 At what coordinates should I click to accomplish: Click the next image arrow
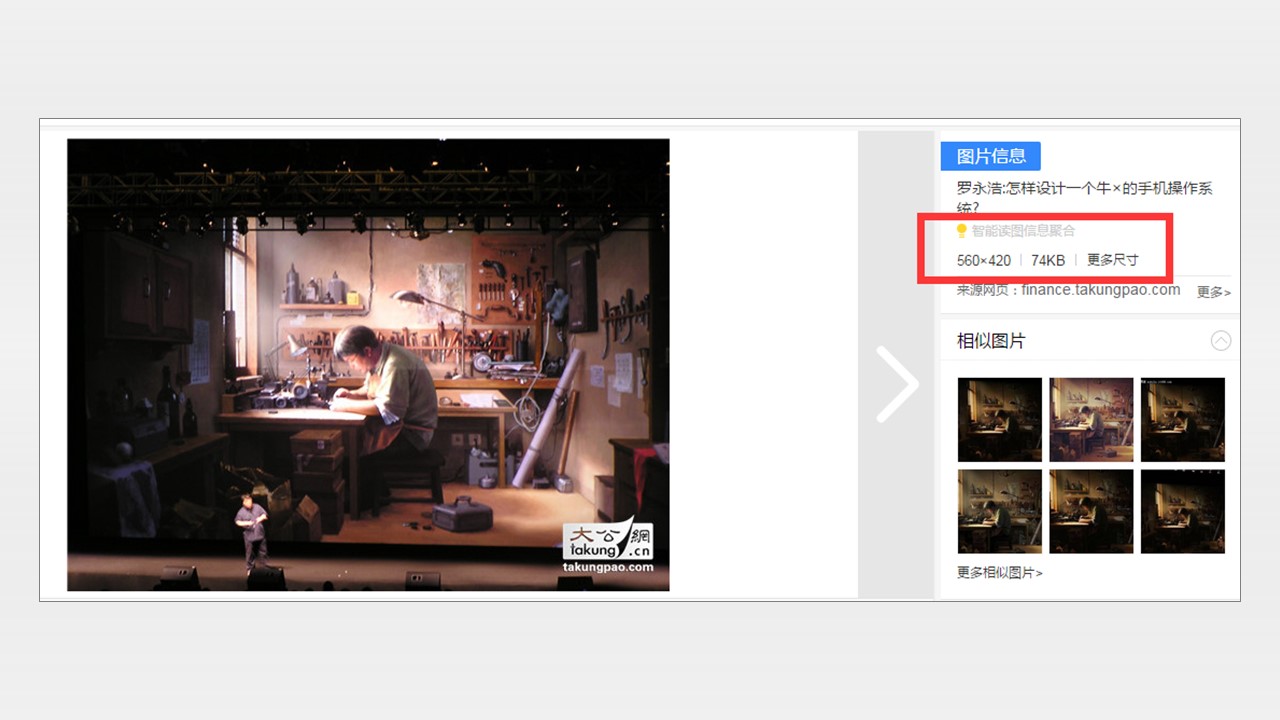[896, 384]
